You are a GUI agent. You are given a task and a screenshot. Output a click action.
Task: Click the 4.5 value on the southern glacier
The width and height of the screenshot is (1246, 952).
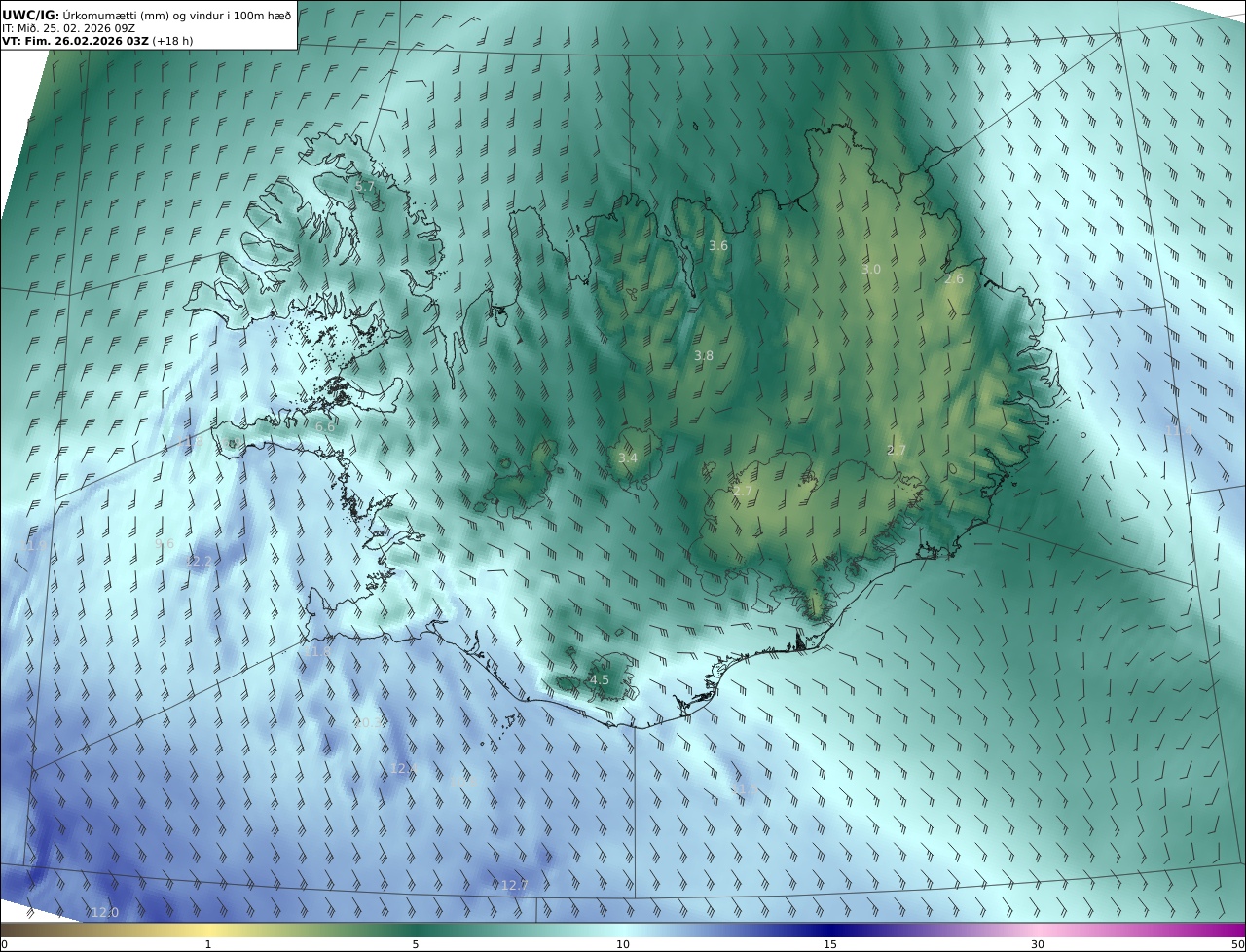(x=600, y=679)
